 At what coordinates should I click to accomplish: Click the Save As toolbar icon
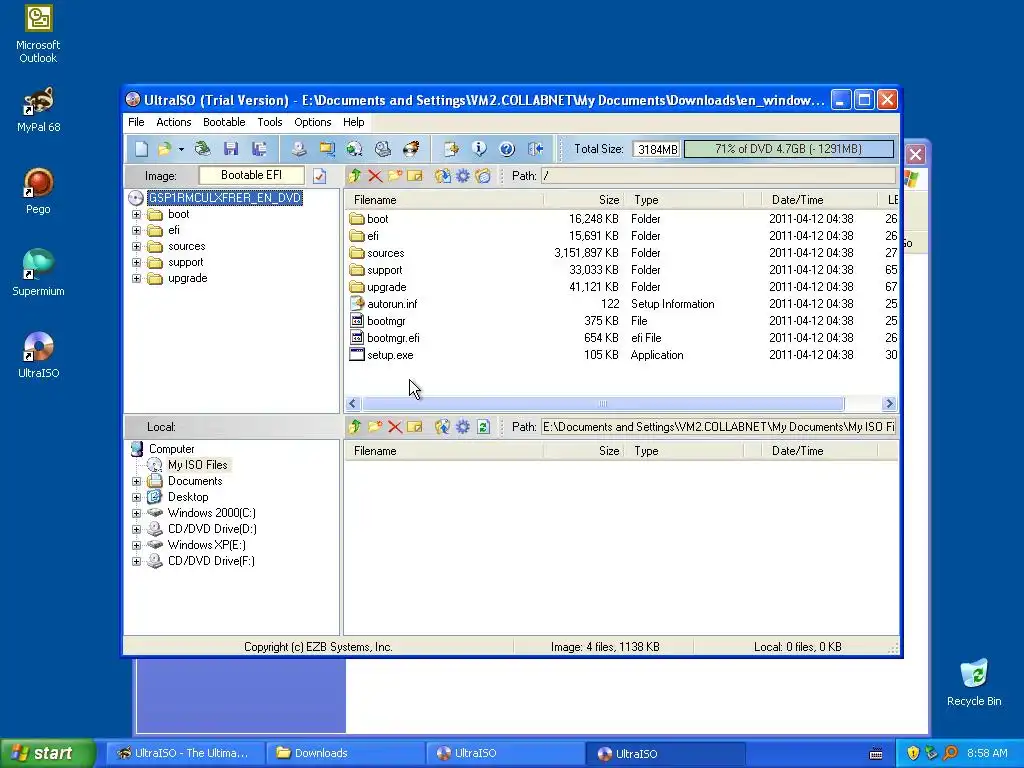(259, 149)
